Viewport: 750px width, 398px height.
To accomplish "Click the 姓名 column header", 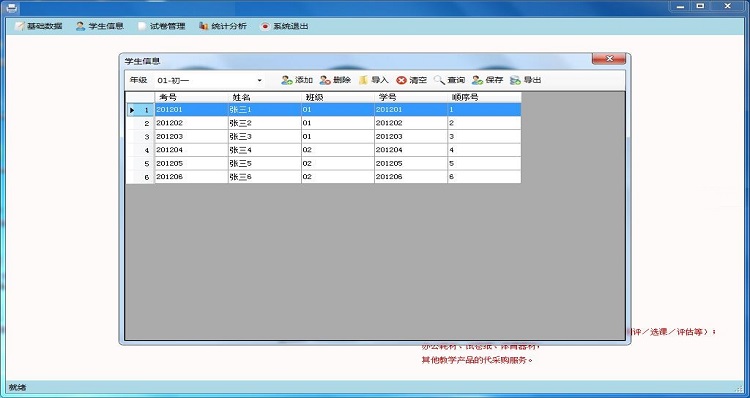I will tap(265, 97).
